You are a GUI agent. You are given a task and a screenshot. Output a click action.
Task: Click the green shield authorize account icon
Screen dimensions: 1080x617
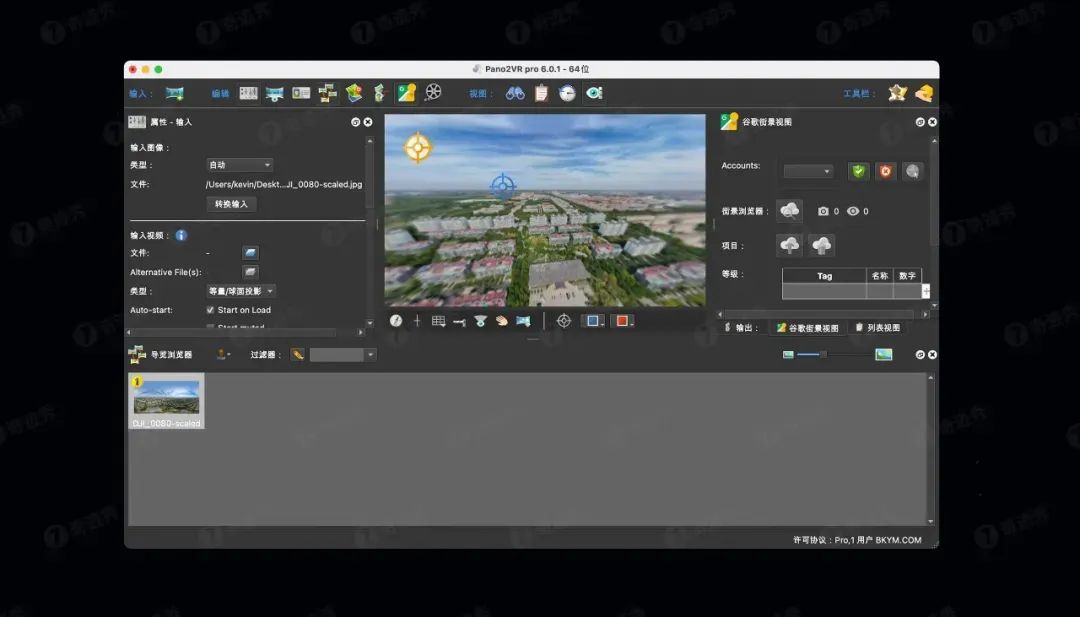pyautogui.click(x=858, y=171)
